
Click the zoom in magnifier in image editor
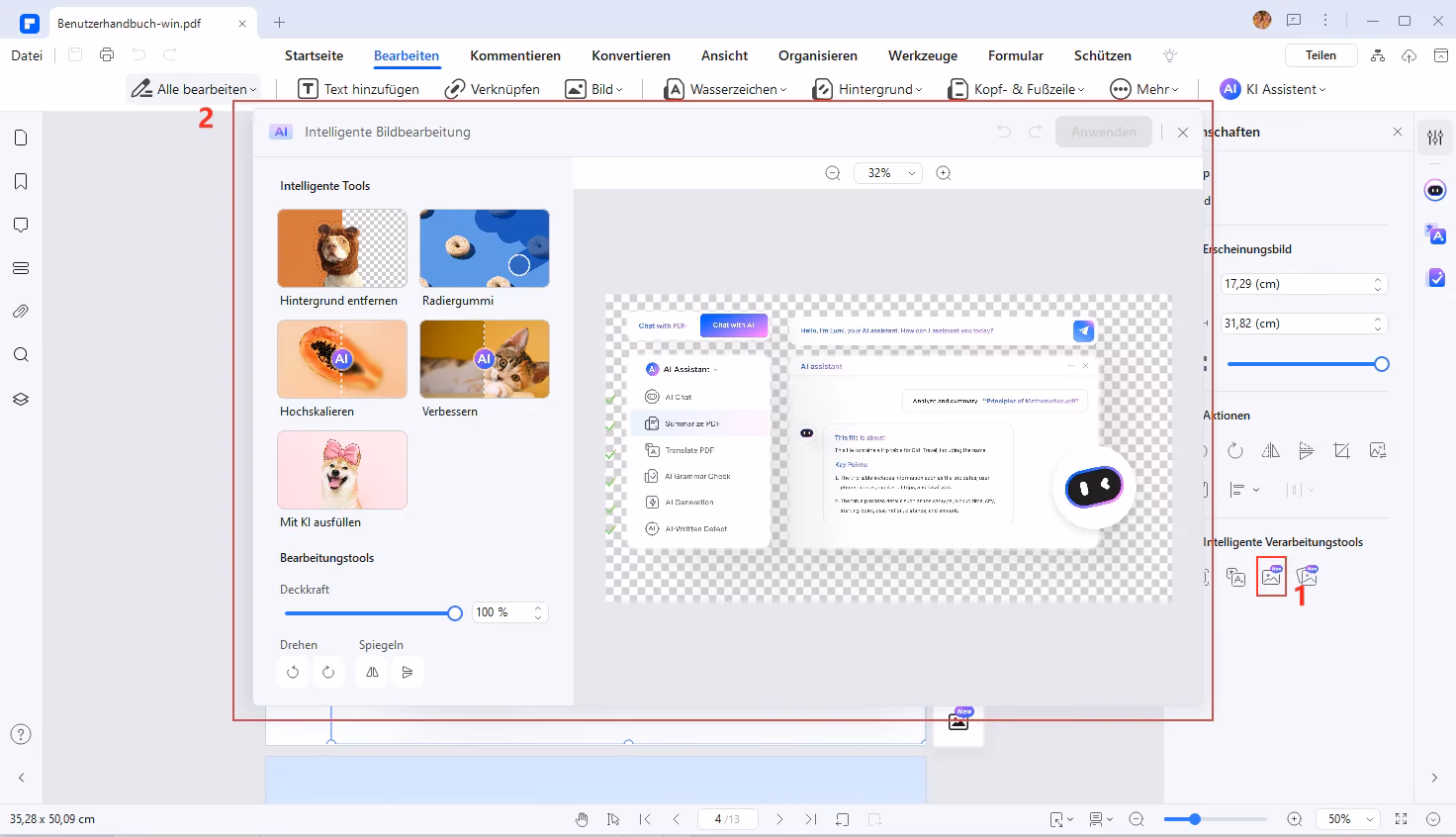pyautogui.click(x=944, y=173)
